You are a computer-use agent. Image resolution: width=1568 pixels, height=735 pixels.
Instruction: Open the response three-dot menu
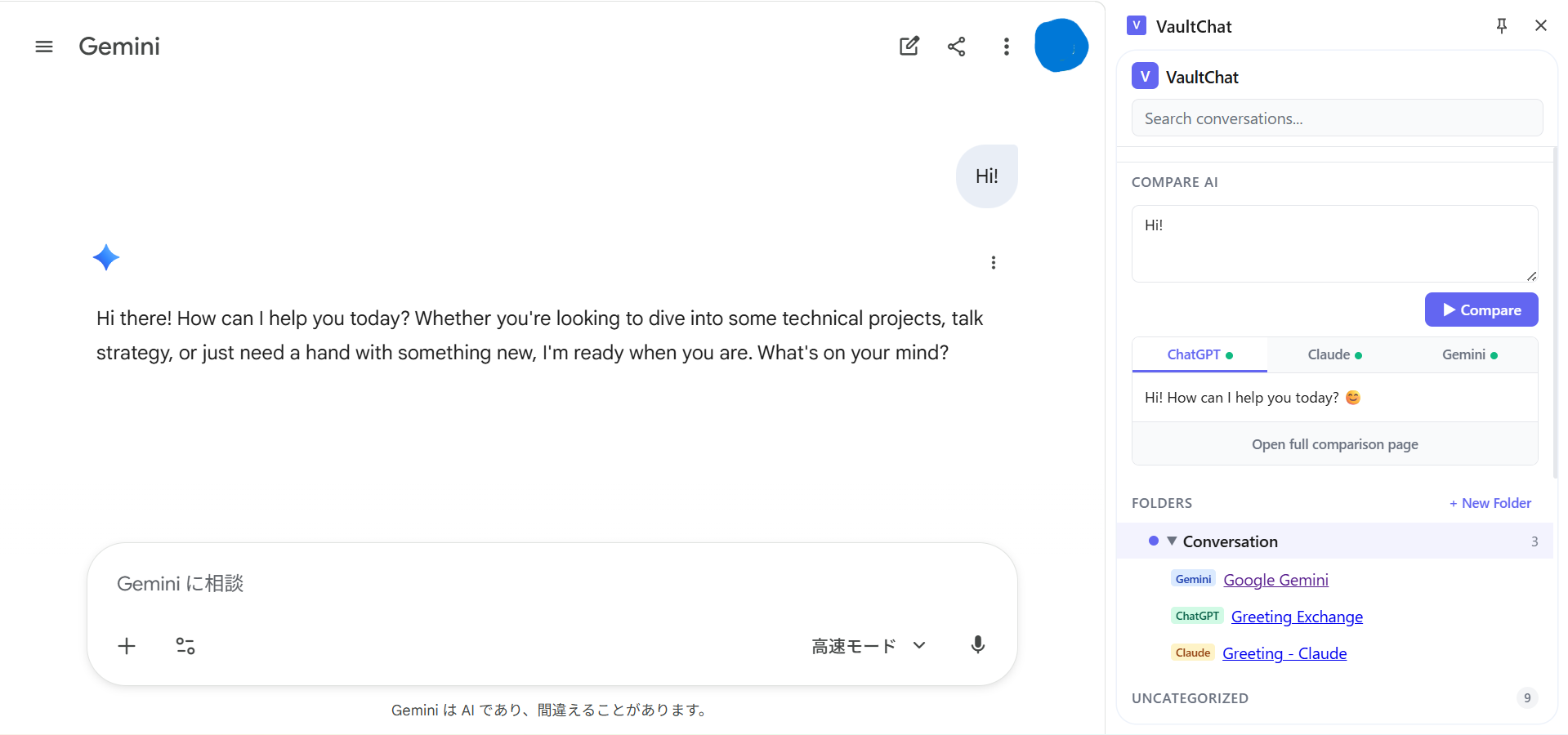(x=993, y=262)
